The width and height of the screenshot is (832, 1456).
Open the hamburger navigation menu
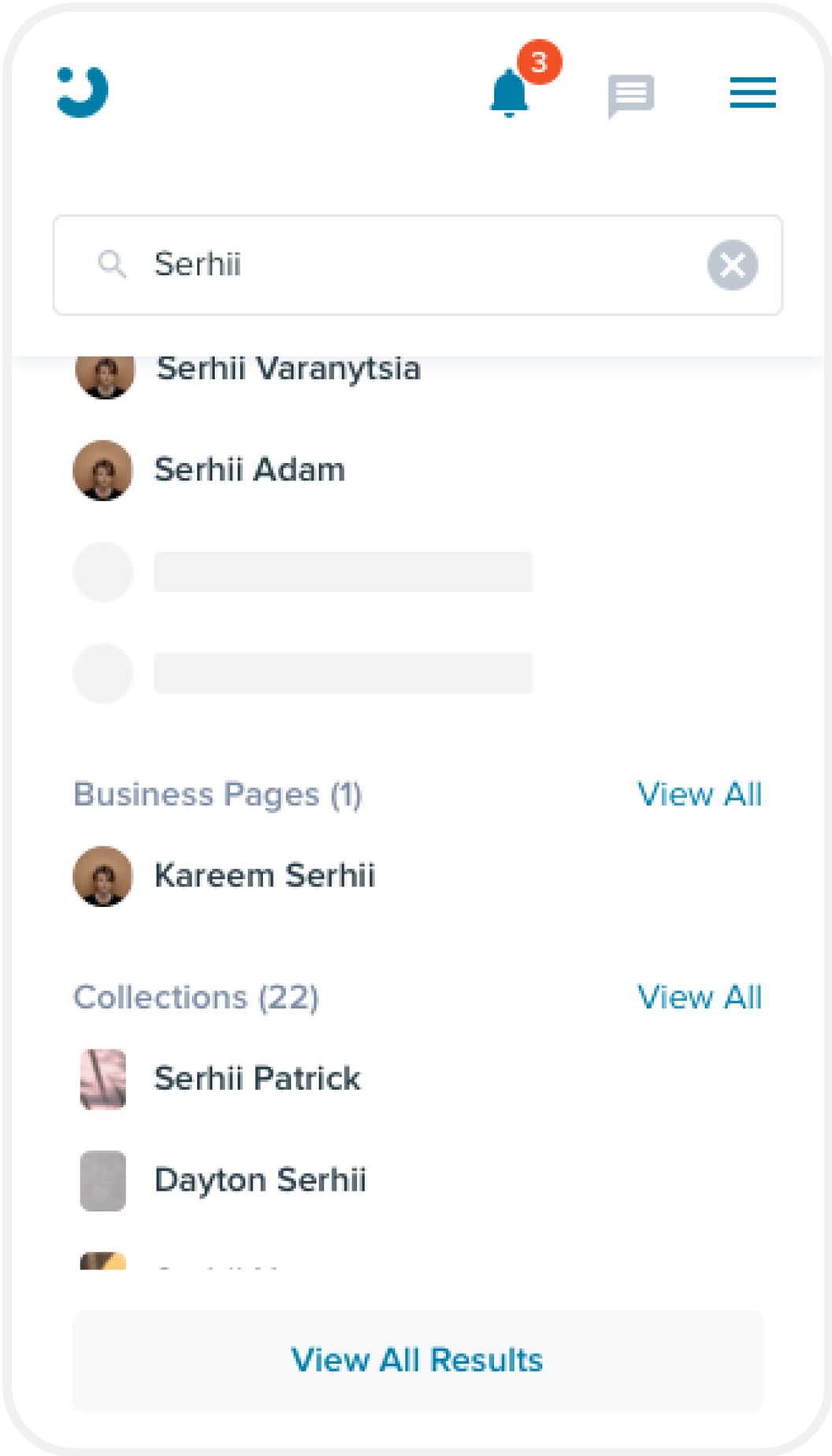[752, 92]
